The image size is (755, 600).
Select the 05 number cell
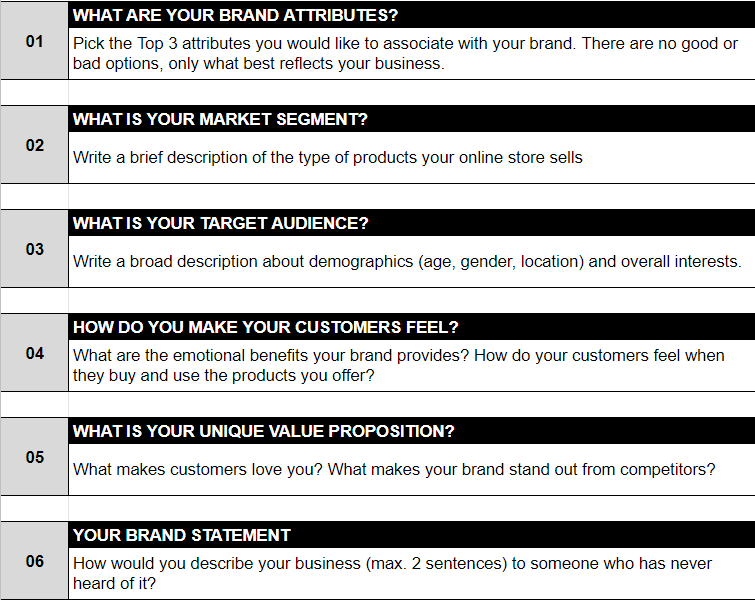34,457
